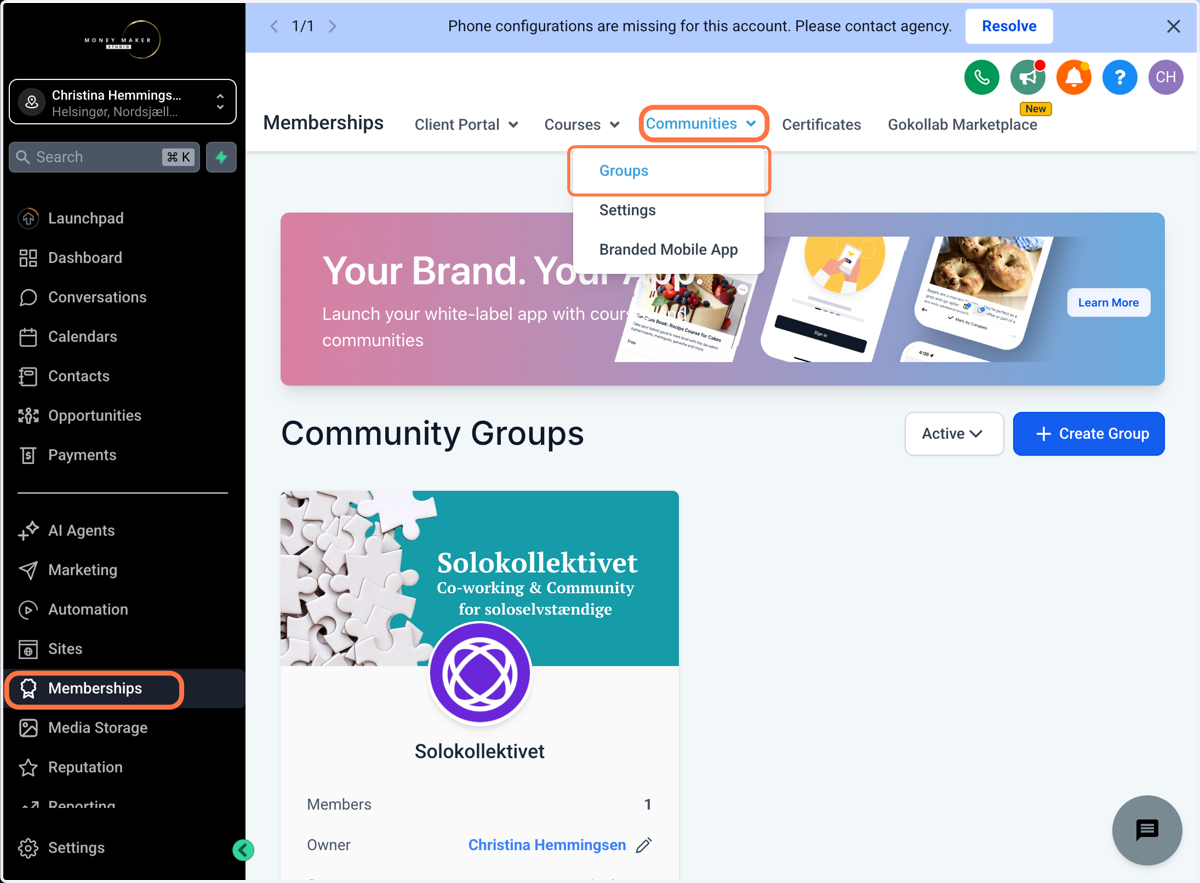Click the Solokollektivet group name
The width and height of the screenshot is (1200, 883).
480,752
